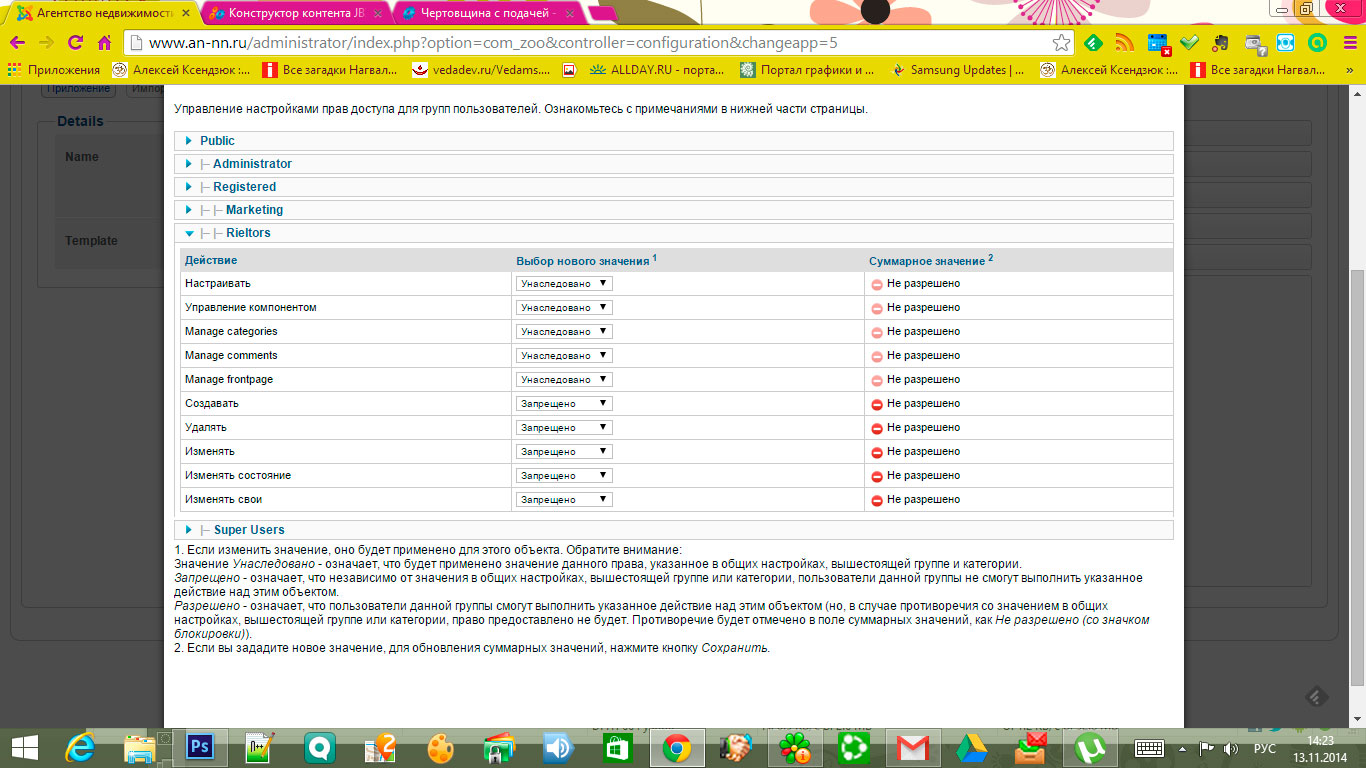Reload the page with the refresh icon

point(75,43)
